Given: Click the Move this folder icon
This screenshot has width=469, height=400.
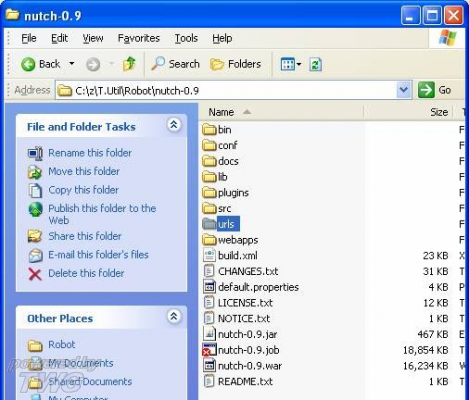Looking at the screenshot, I should tap(35, 172).
